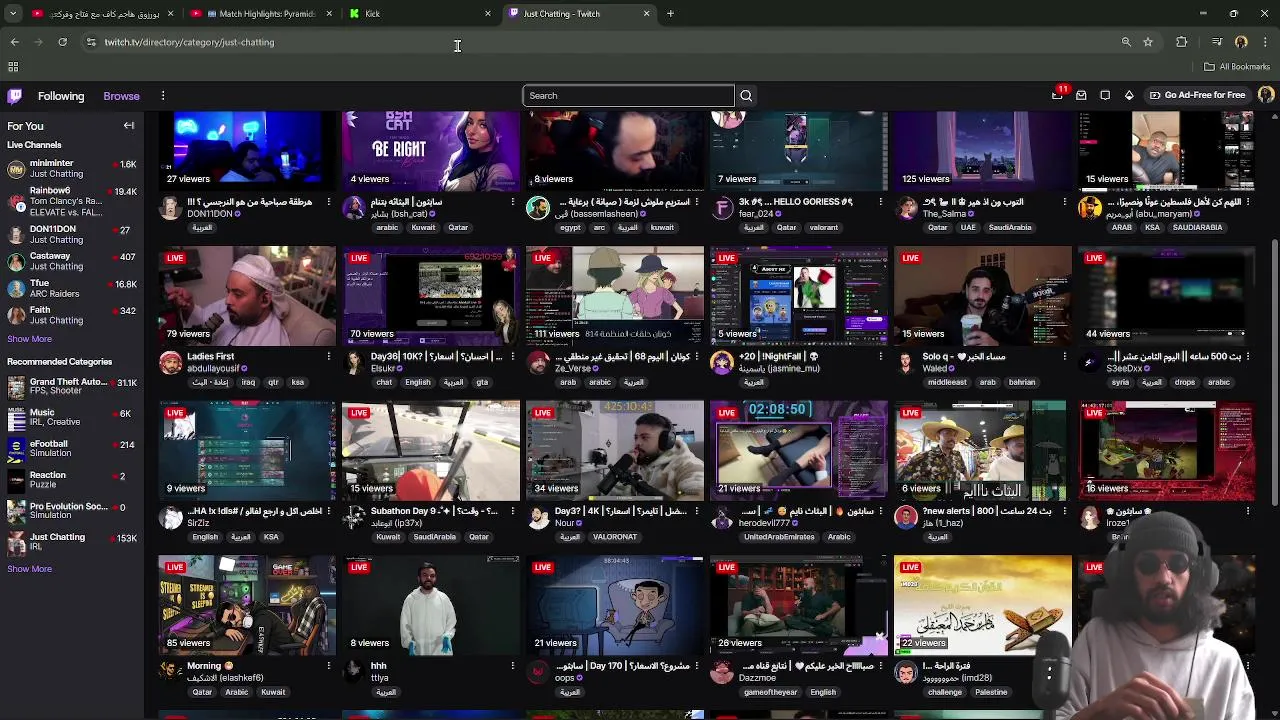Image resolution: width=1280 pixels, height=720 pixels.
Task: Open the Grand Theft Auto recommended category
Action: pos(70,387)
